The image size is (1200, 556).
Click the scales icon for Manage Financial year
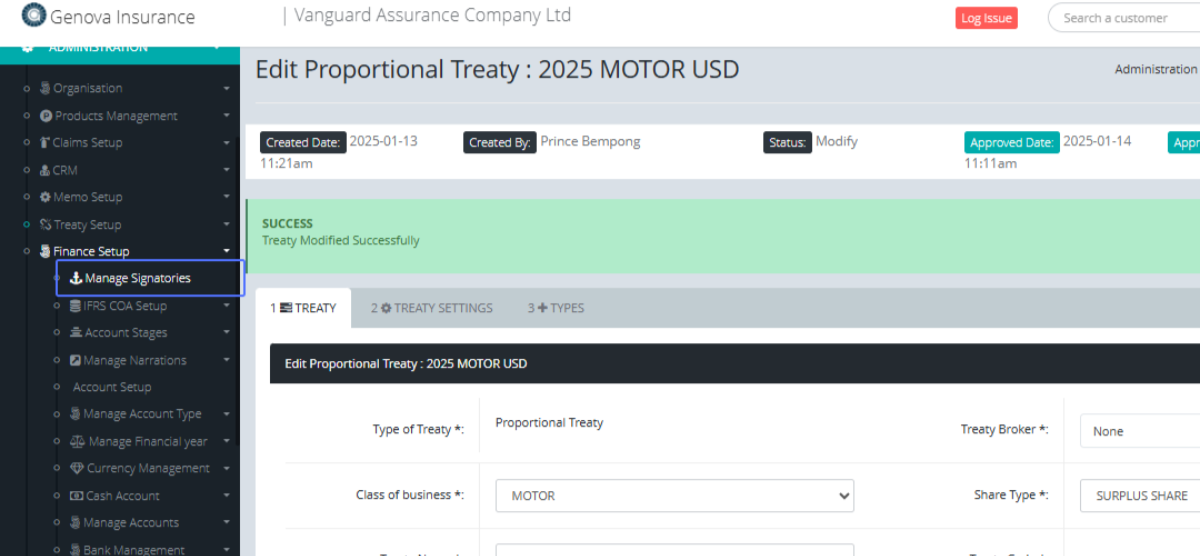point(77,441)
